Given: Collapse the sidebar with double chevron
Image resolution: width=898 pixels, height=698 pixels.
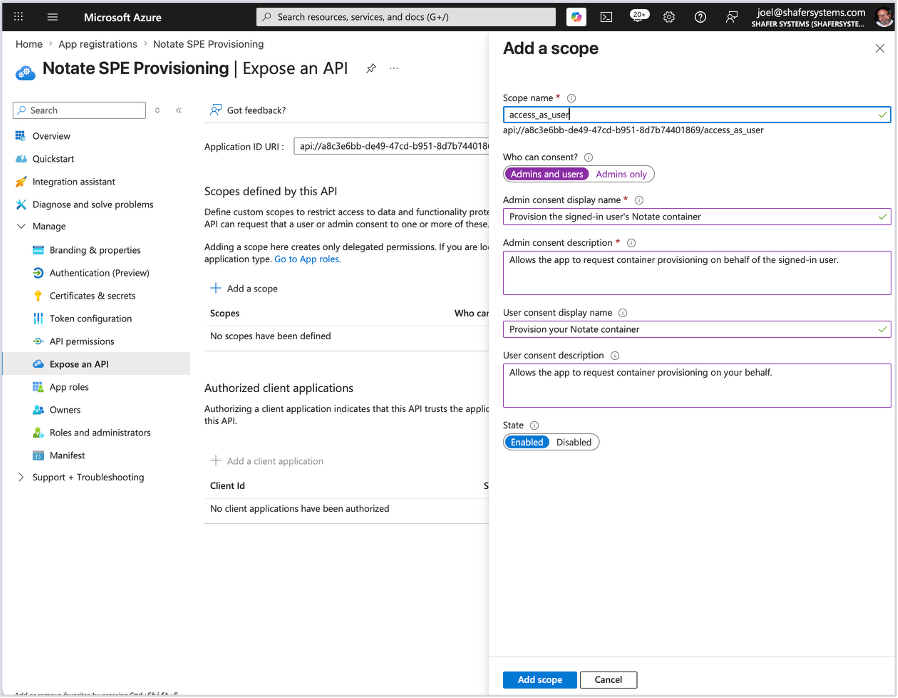Looking at the screenshot, I should coord(179,111).
